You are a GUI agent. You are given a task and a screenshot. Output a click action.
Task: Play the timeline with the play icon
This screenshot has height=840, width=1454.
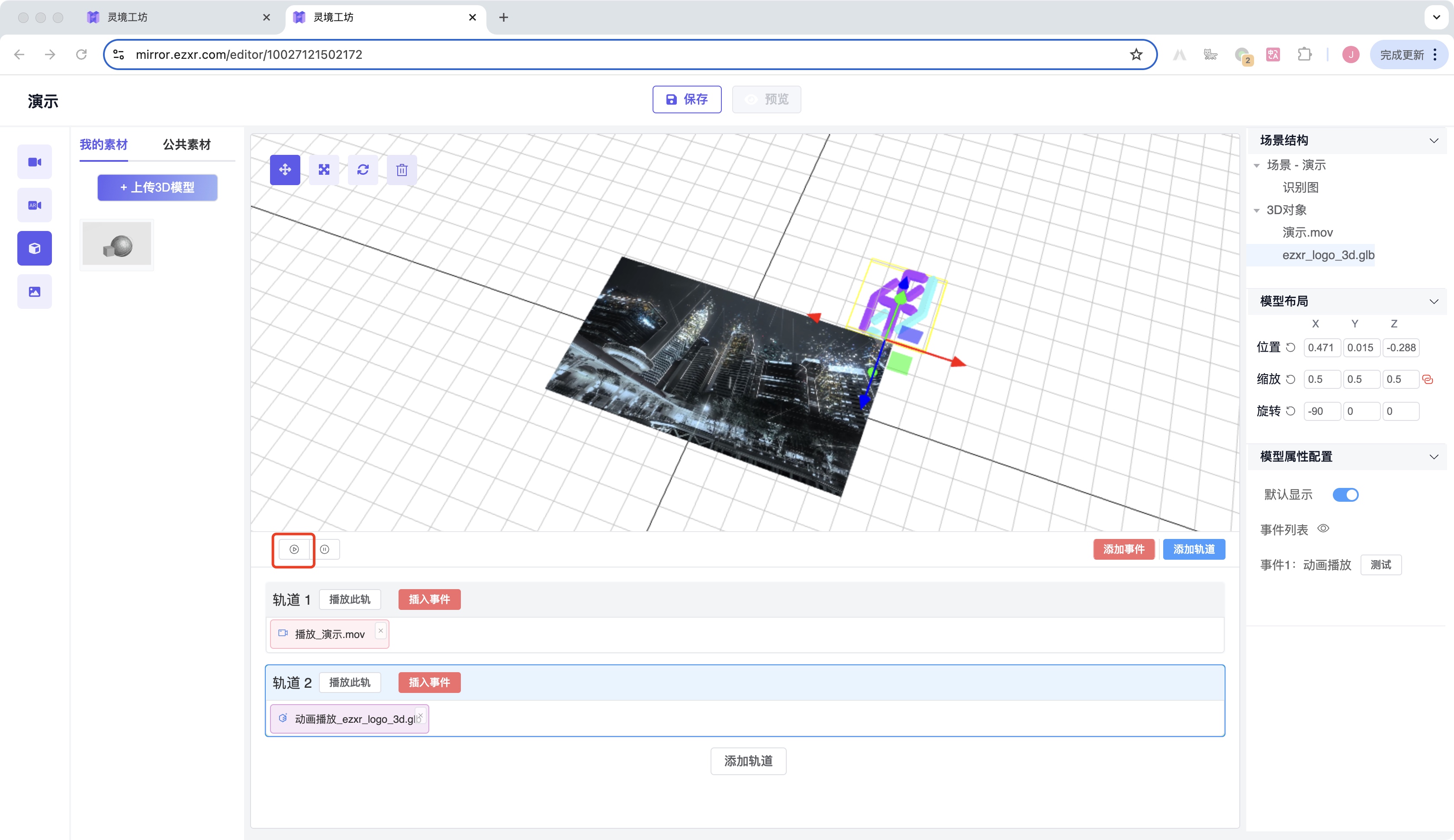[294, 549]
